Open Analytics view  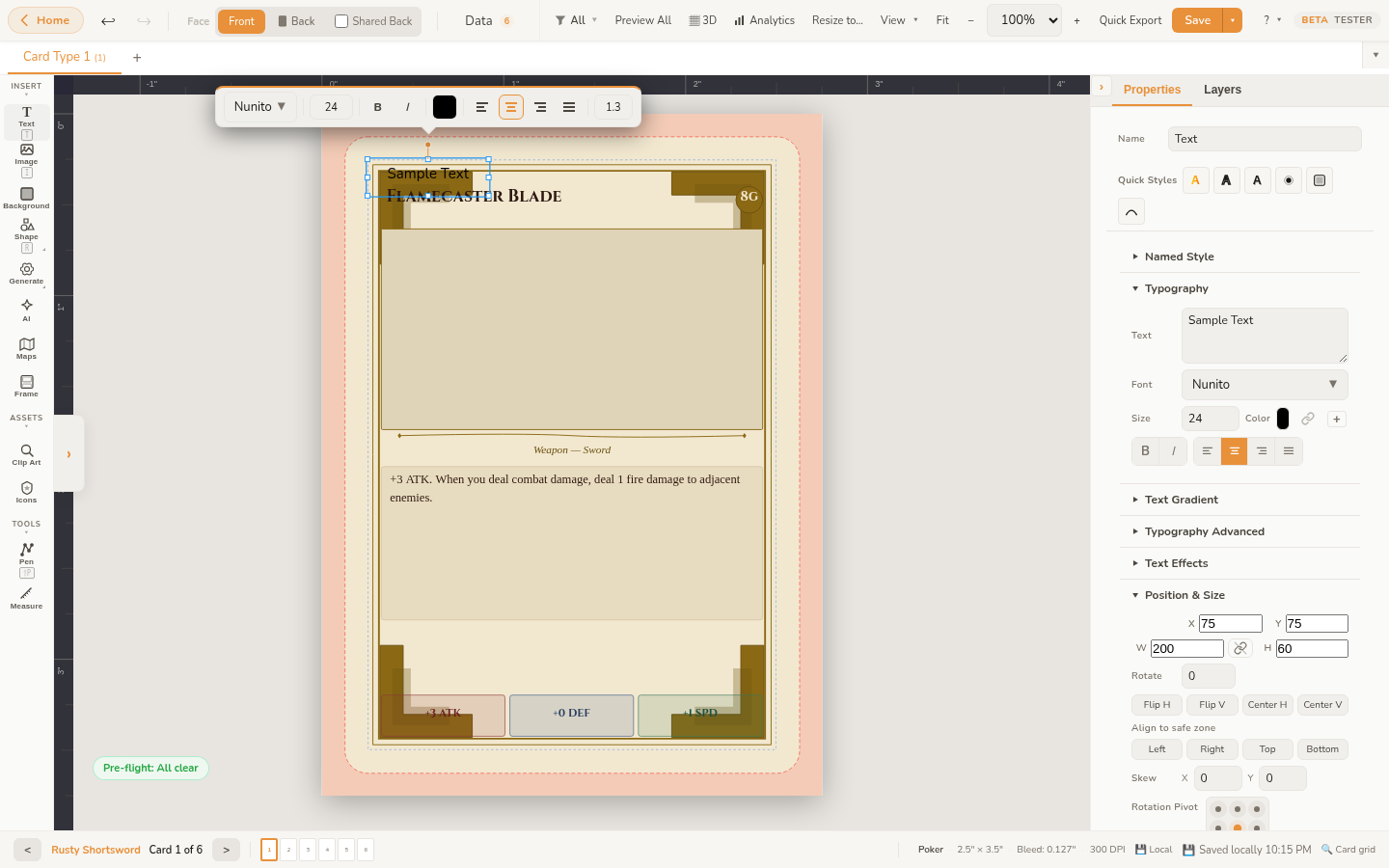click(764, 20)
